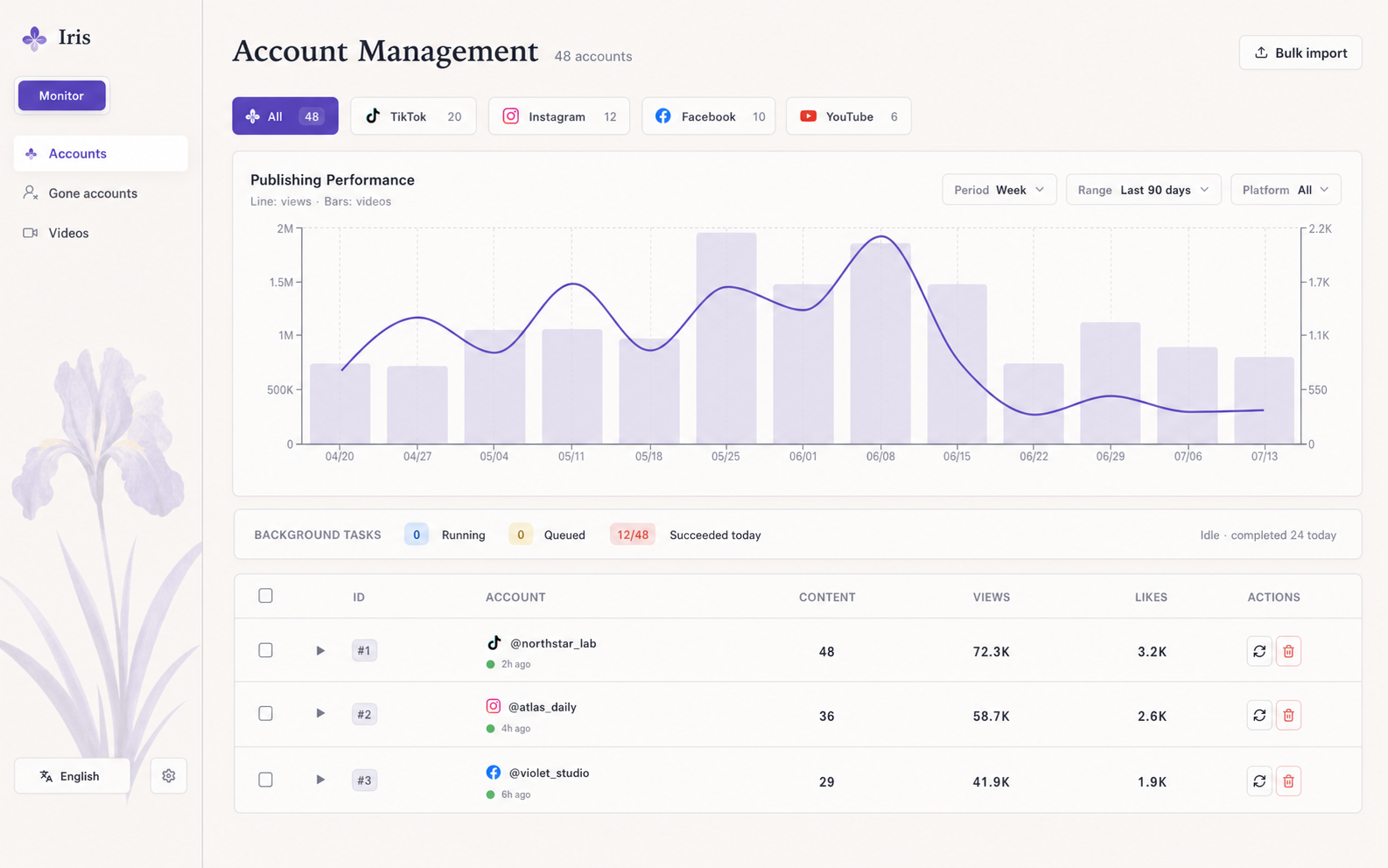Click the Bulk import button
Viewport: 1388px width, 868px height.
coord(1300,52)
